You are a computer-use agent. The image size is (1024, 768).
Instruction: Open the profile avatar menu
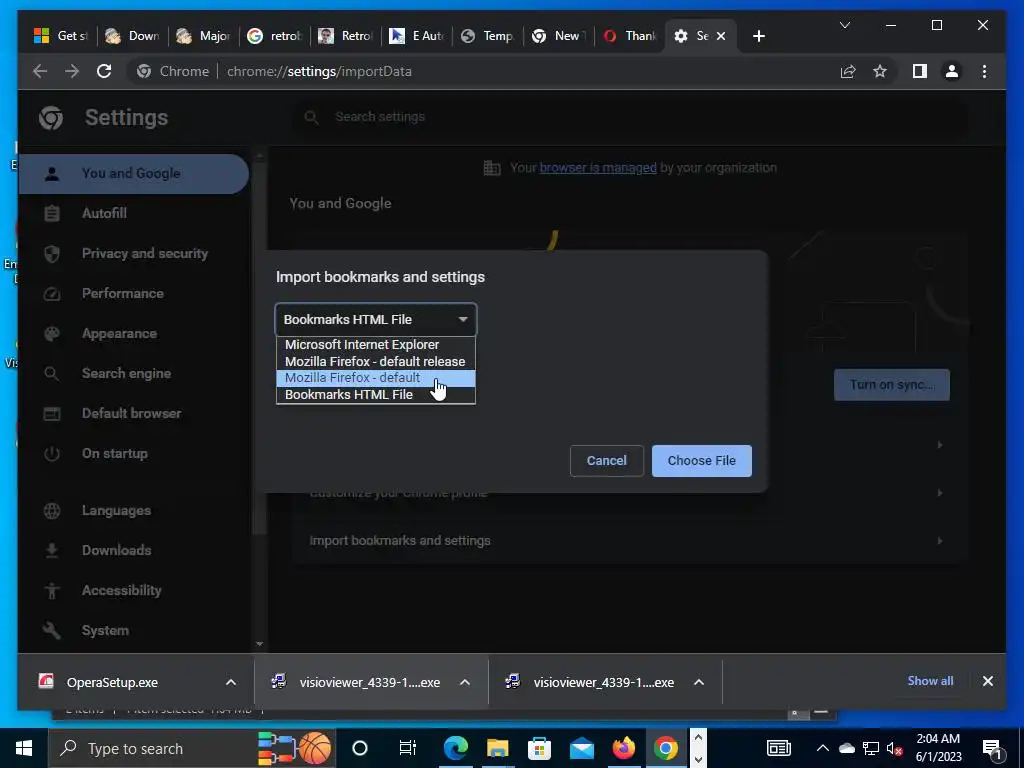(952, 71)
